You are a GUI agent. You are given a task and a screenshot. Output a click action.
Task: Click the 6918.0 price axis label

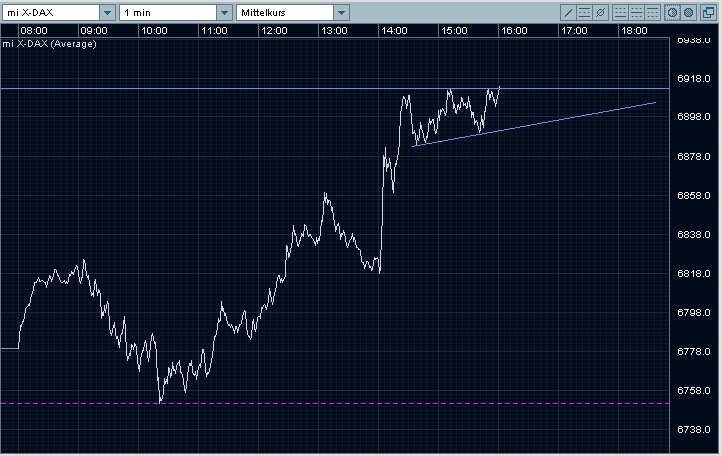[x=694, y=78]
